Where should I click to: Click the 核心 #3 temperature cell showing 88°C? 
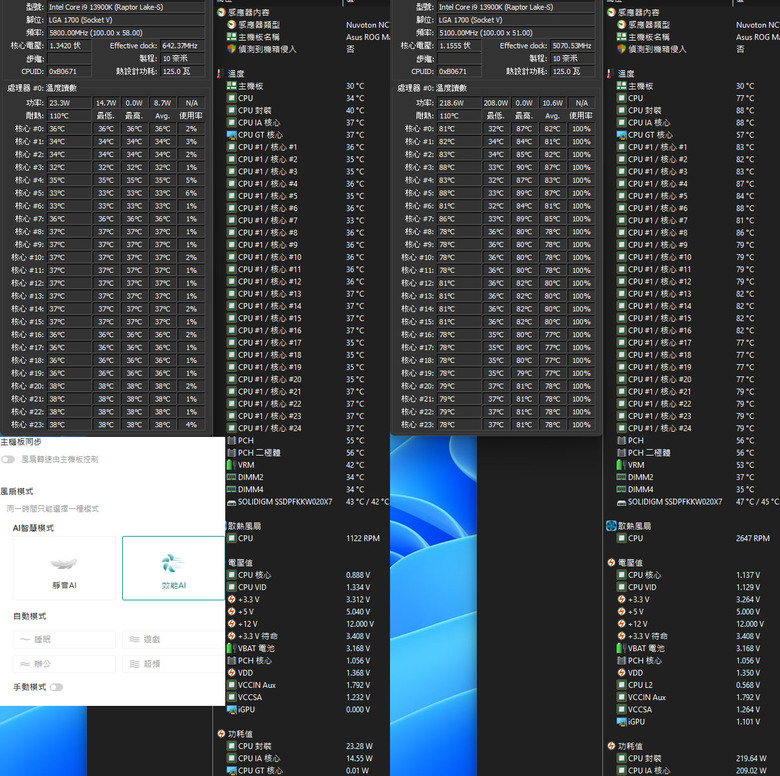pyautogui.click(x=459, y=167)
